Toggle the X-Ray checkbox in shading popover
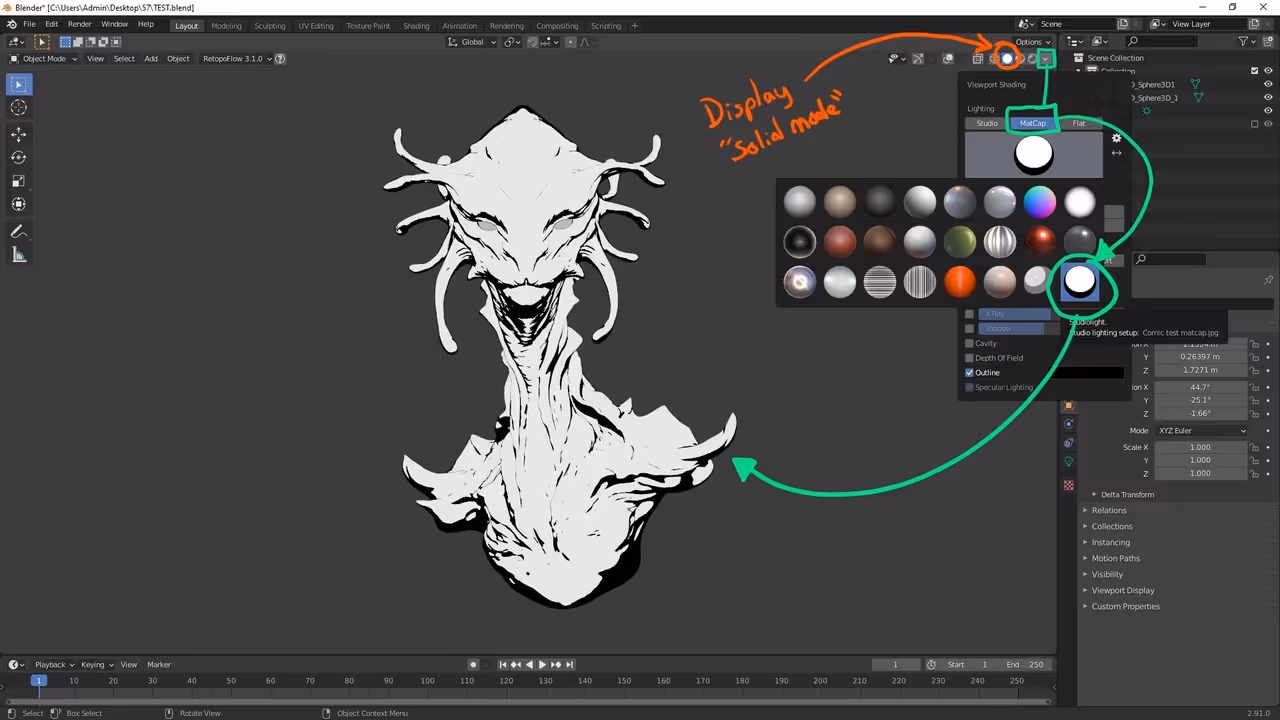 (x=969, y=315)
